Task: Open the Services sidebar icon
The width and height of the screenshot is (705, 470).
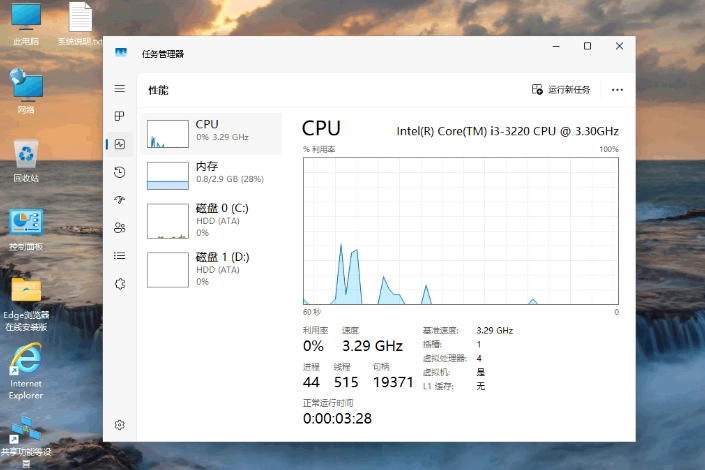Action: [120, 284]
